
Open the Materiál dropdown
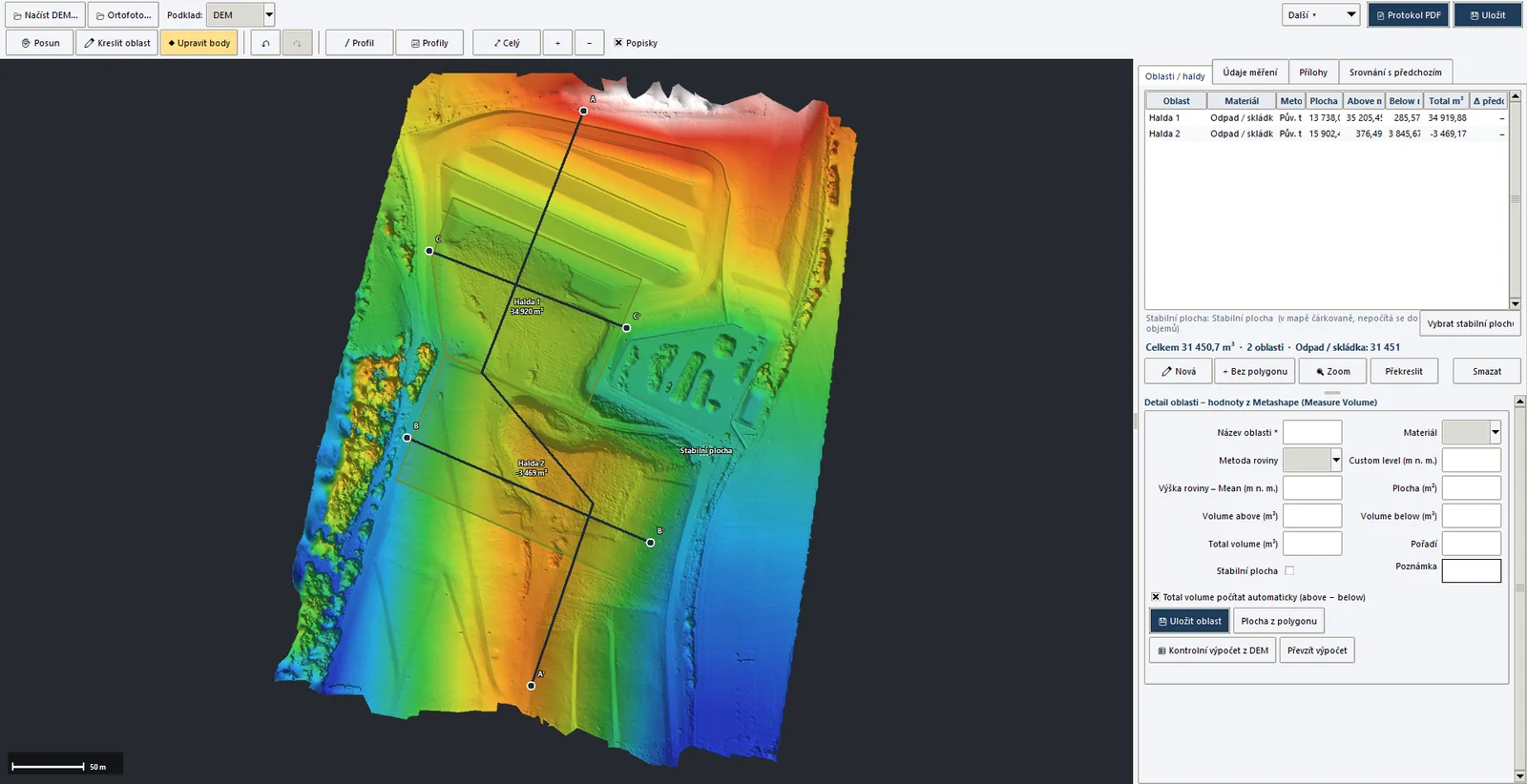pos(1472,432)
